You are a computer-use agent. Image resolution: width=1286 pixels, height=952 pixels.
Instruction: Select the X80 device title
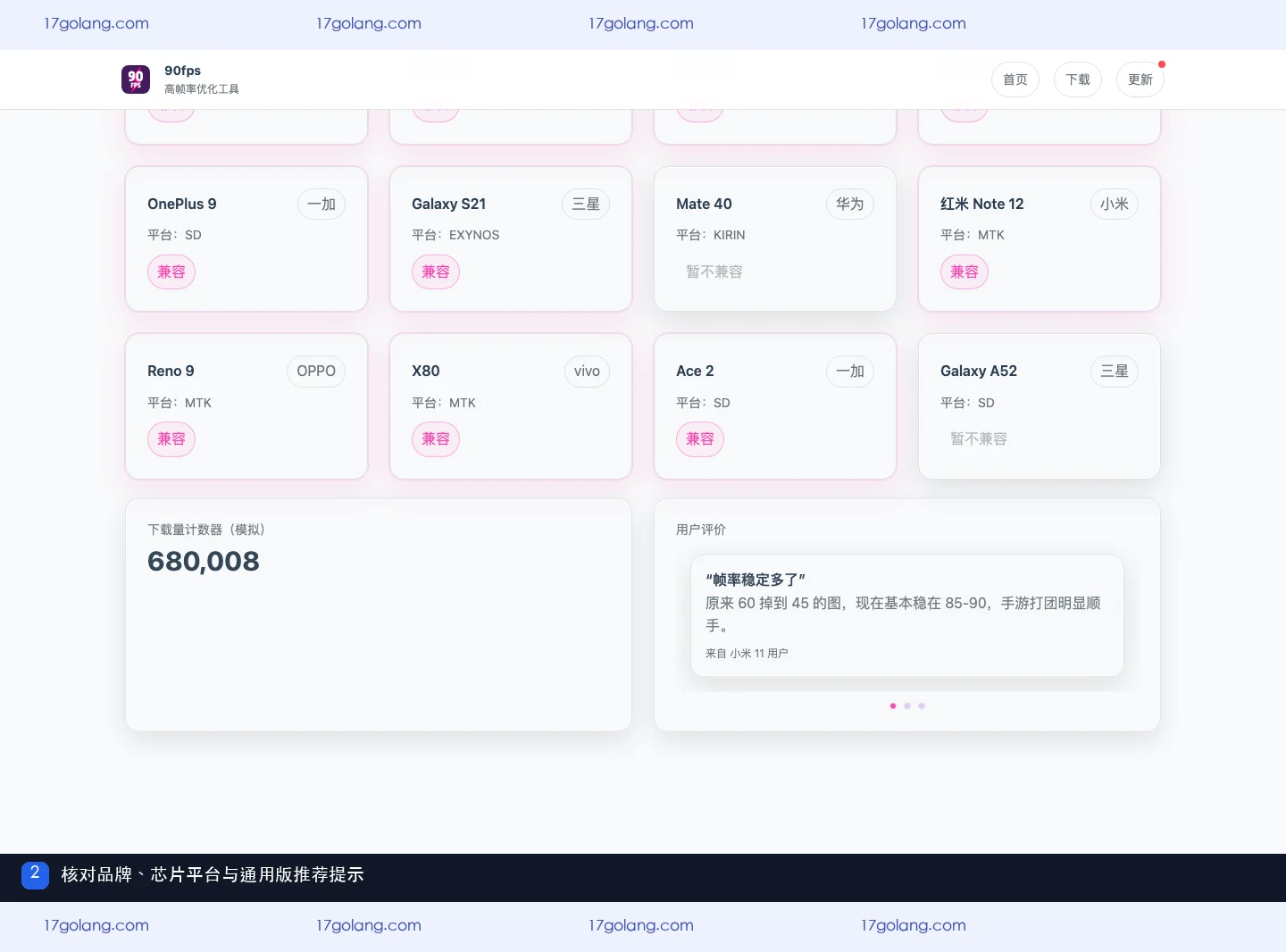[x=426, y=371]
